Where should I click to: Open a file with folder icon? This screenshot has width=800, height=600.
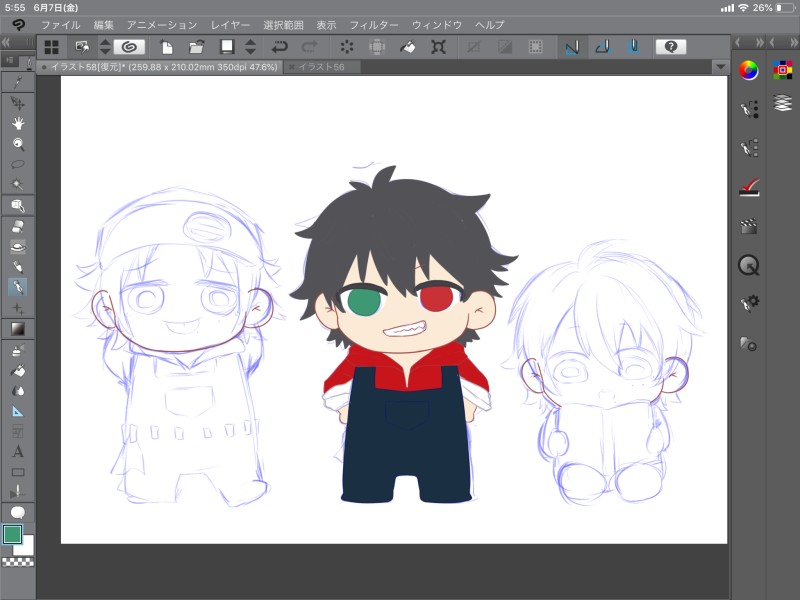point(196,47)
